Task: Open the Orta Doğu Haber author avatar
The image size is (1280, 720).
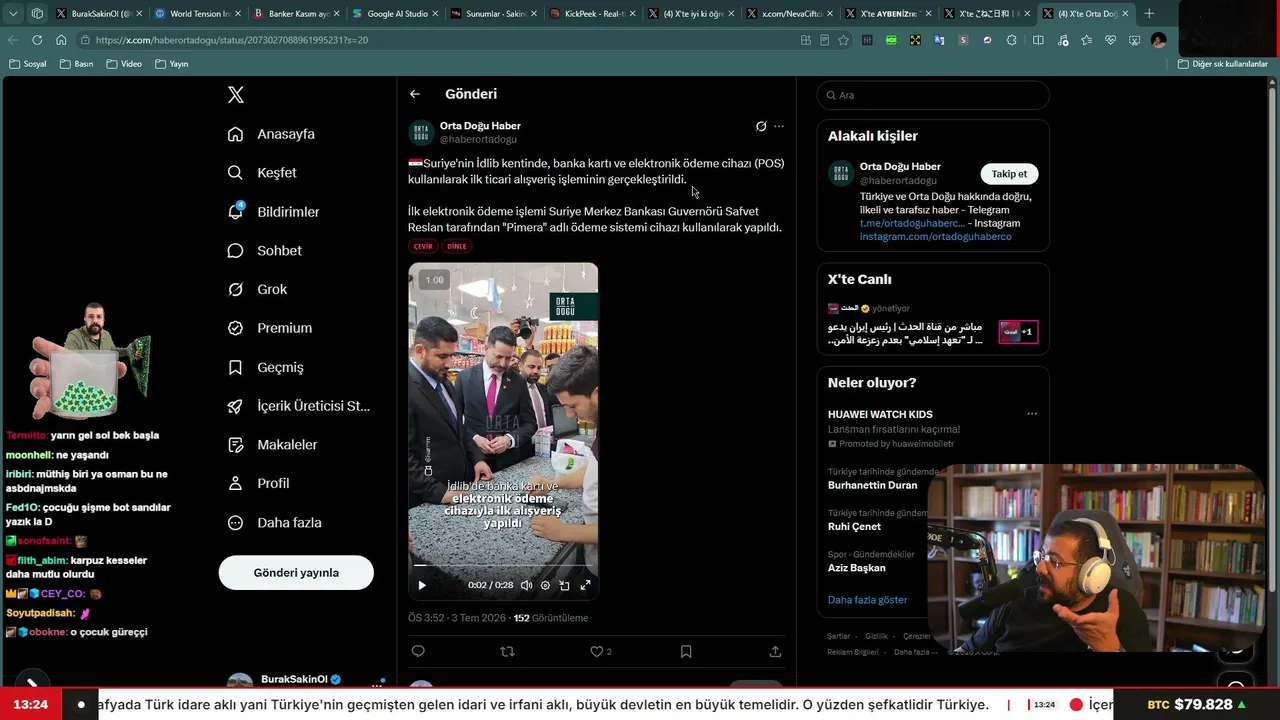Action: (x=421, y=133)
